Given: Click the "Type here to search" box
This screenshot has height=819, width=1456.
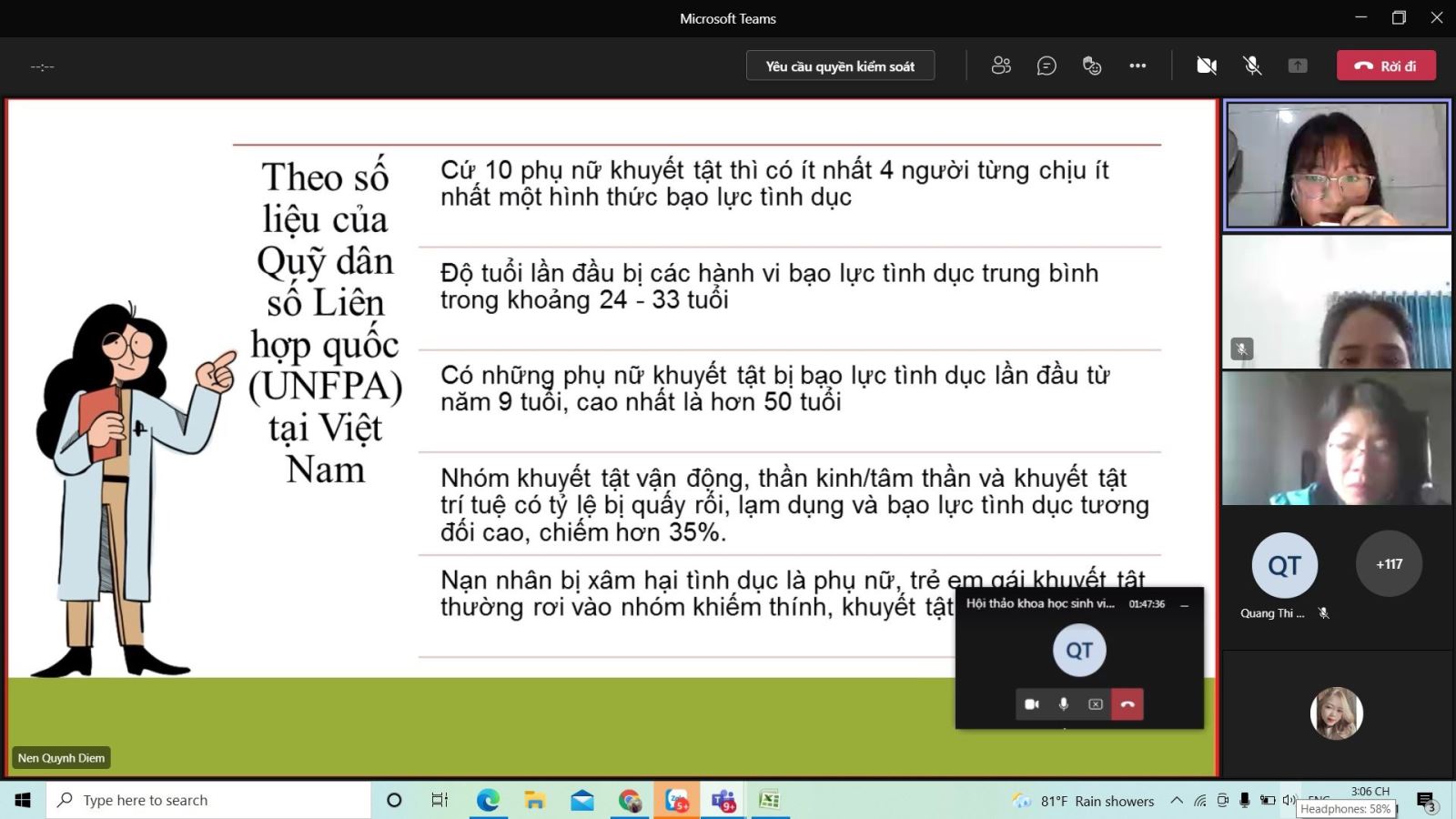Looking at the screenshot, I should 209,800.
